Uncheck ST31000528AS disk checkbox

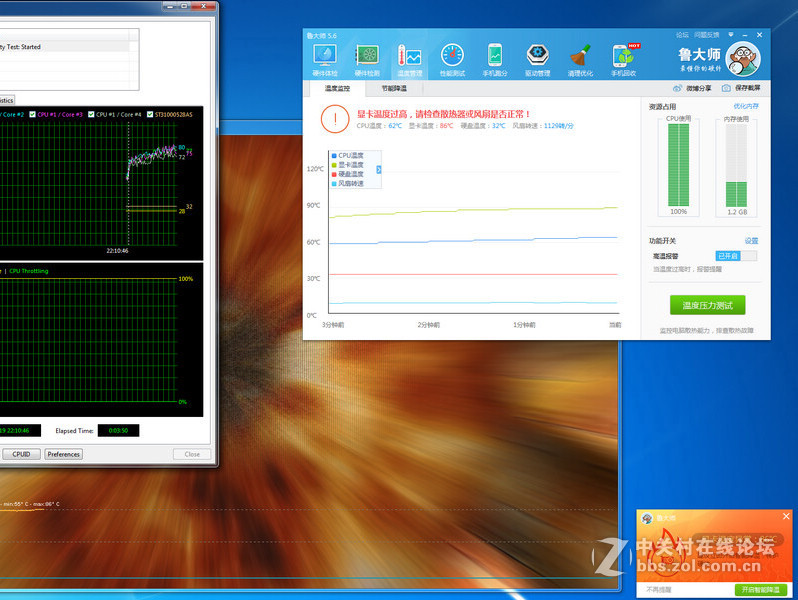pyautogui.click(x=149, y=114)
